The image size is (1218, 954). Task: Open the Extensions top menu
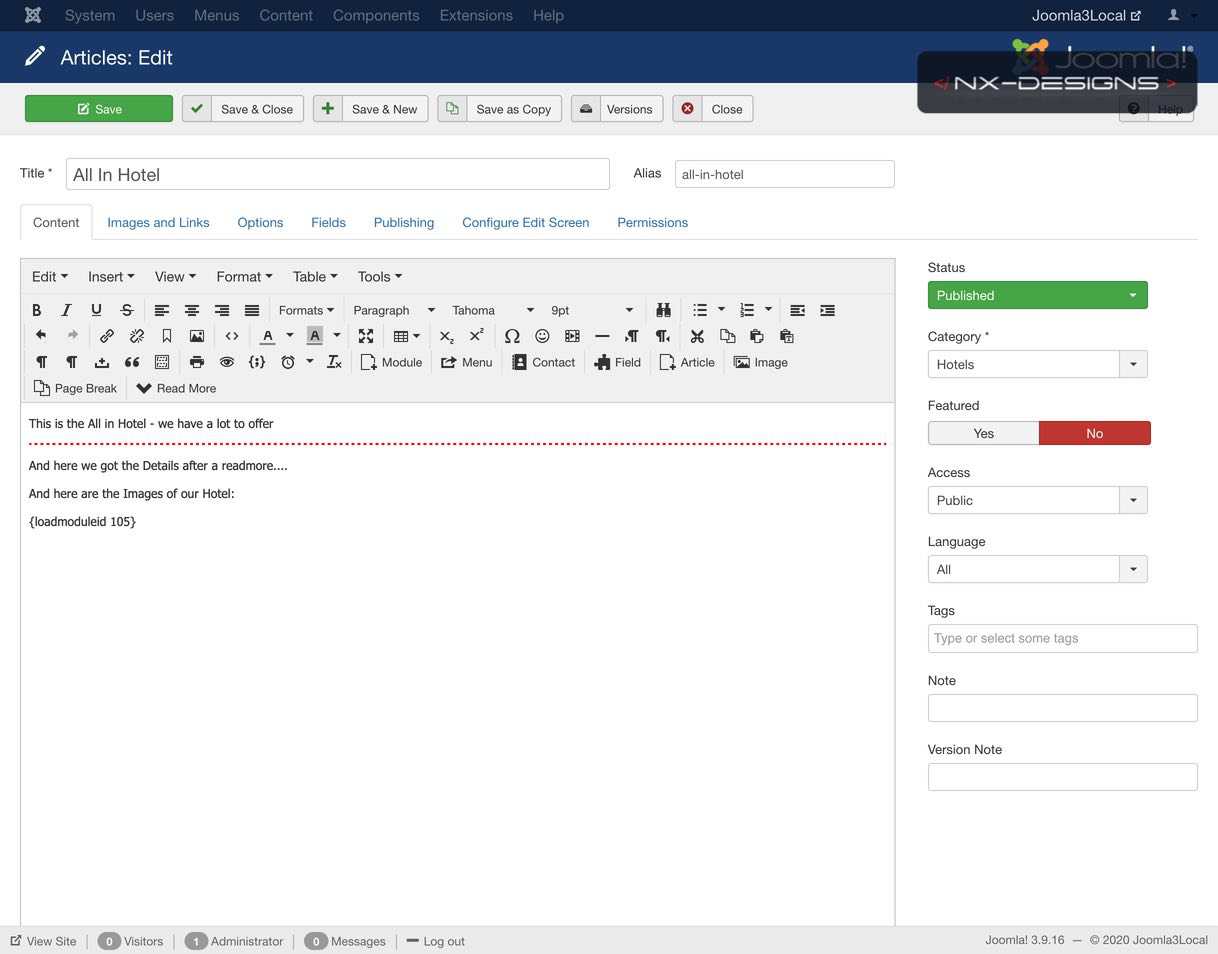click(476, 15)
